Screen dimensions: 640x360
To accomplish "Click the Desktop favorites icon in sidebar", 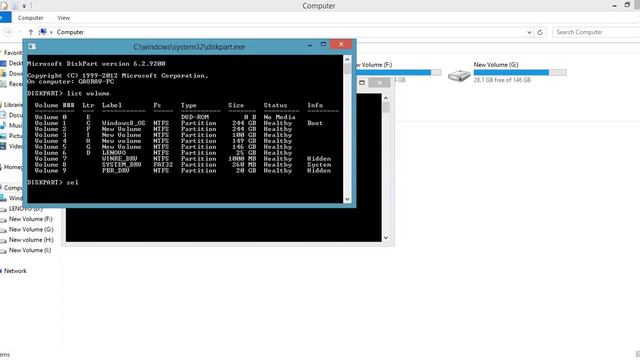I will (x=3, y=63).
